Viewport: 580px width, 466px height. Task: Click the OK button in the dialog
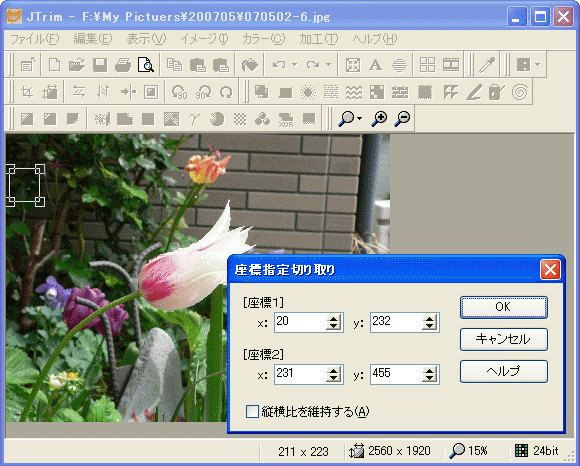point(504,307)
